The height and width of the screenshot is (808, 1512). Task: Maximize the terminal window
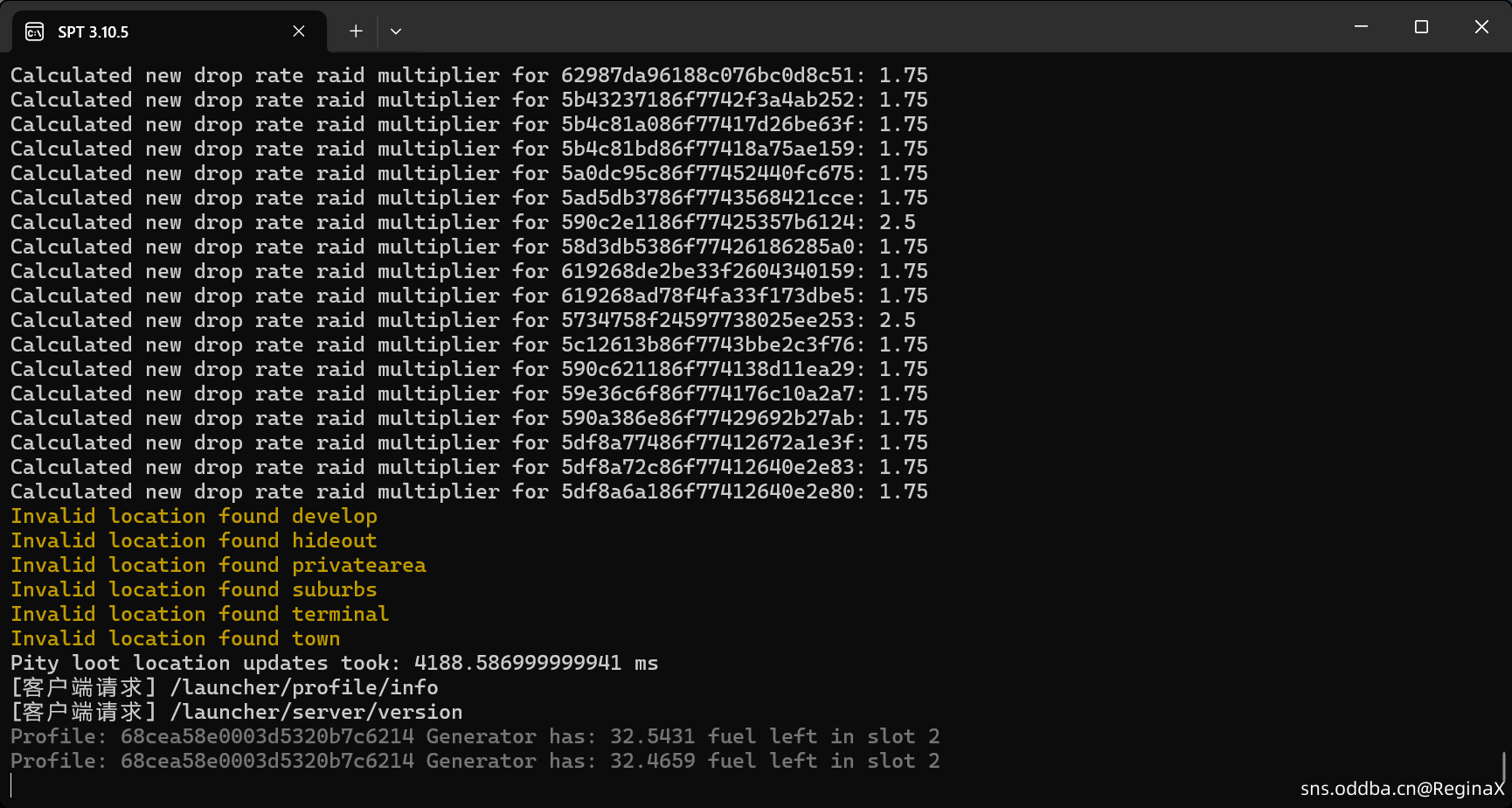click(1421, 27)
